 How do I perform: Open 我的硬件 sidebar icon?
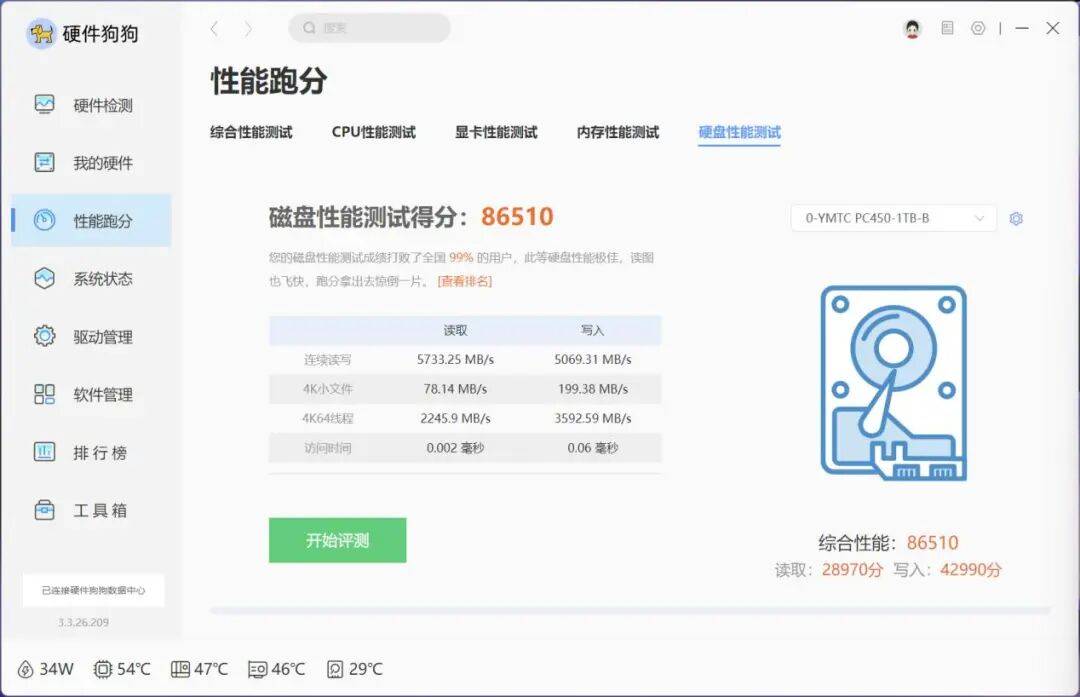click(44, 163)
